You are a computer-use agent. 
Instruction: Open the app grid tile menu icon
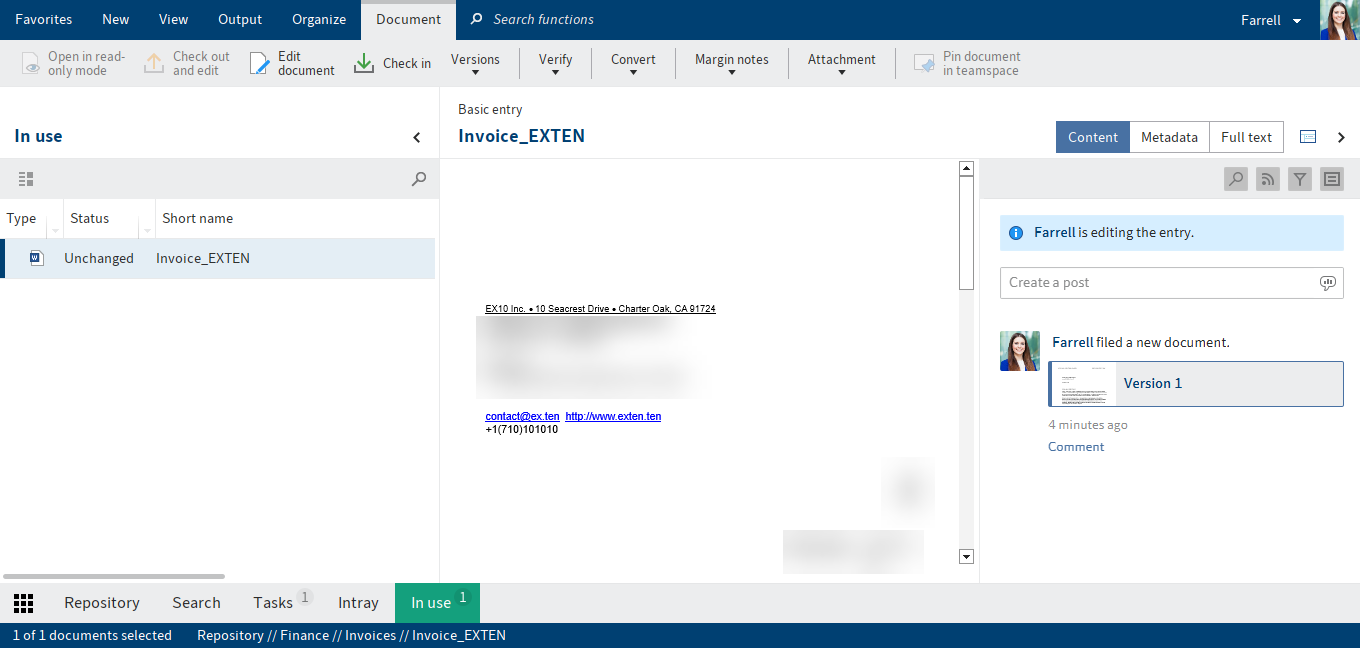(24, 602)
